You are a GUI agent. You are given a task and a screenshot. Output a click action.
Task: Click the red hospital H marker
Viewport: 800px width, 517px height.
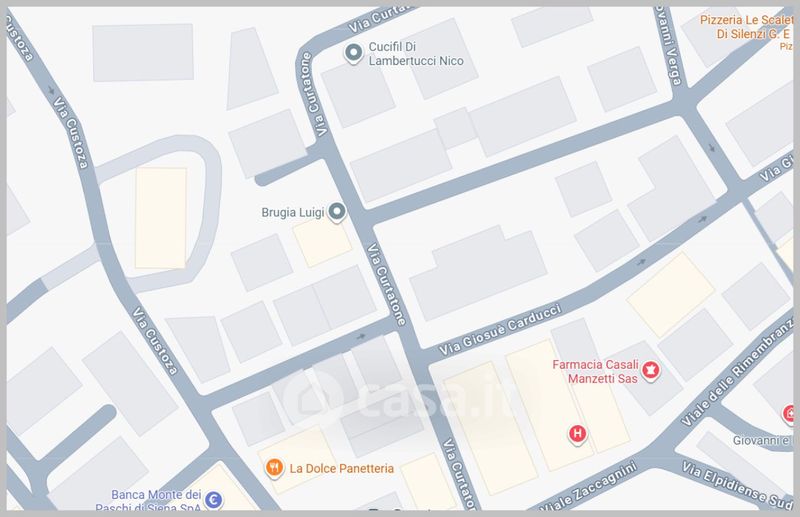[578, 434]
